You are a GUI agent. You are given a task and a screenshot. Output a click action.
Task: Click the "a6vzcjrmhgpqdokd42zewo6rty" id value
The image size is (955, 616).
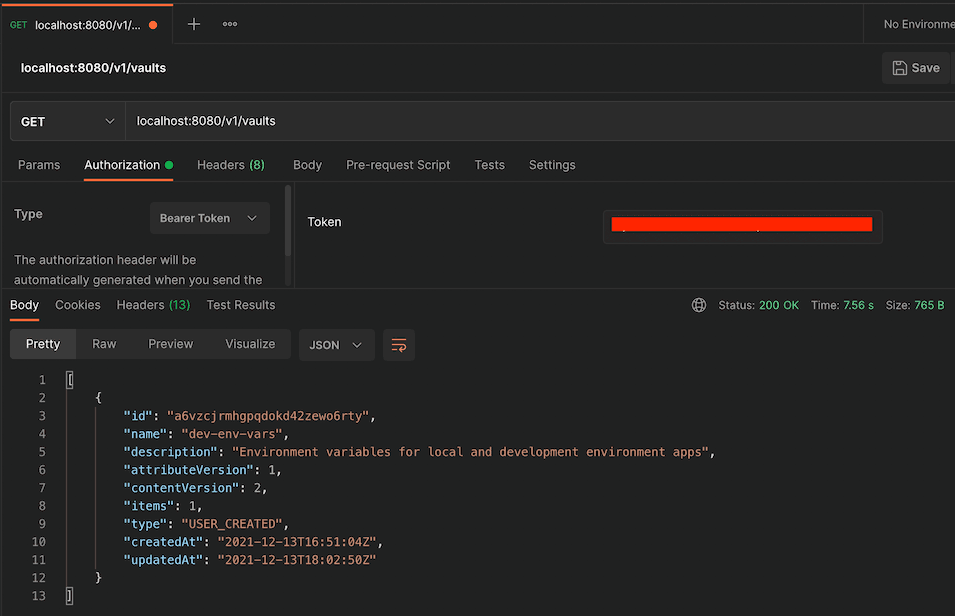pyautogui.click(x=268, y=416)
